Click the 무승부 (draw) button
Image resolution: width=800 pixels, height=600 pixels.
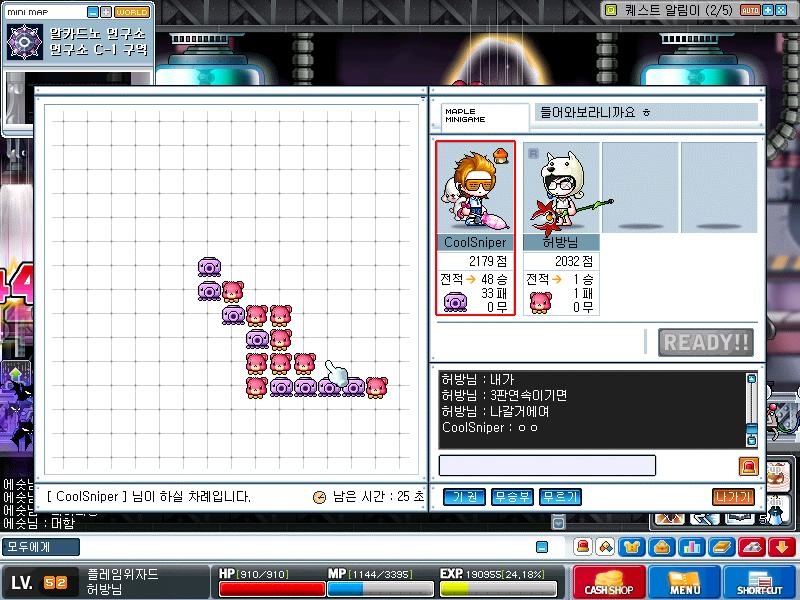click(512, 496)
